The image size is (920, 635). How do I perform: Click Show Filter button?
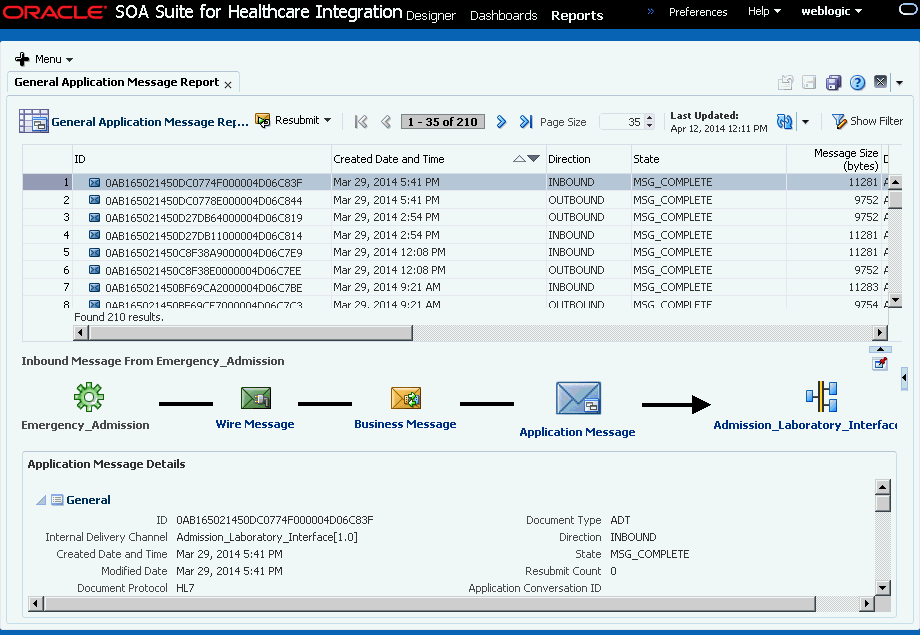[x=867, y=121]
